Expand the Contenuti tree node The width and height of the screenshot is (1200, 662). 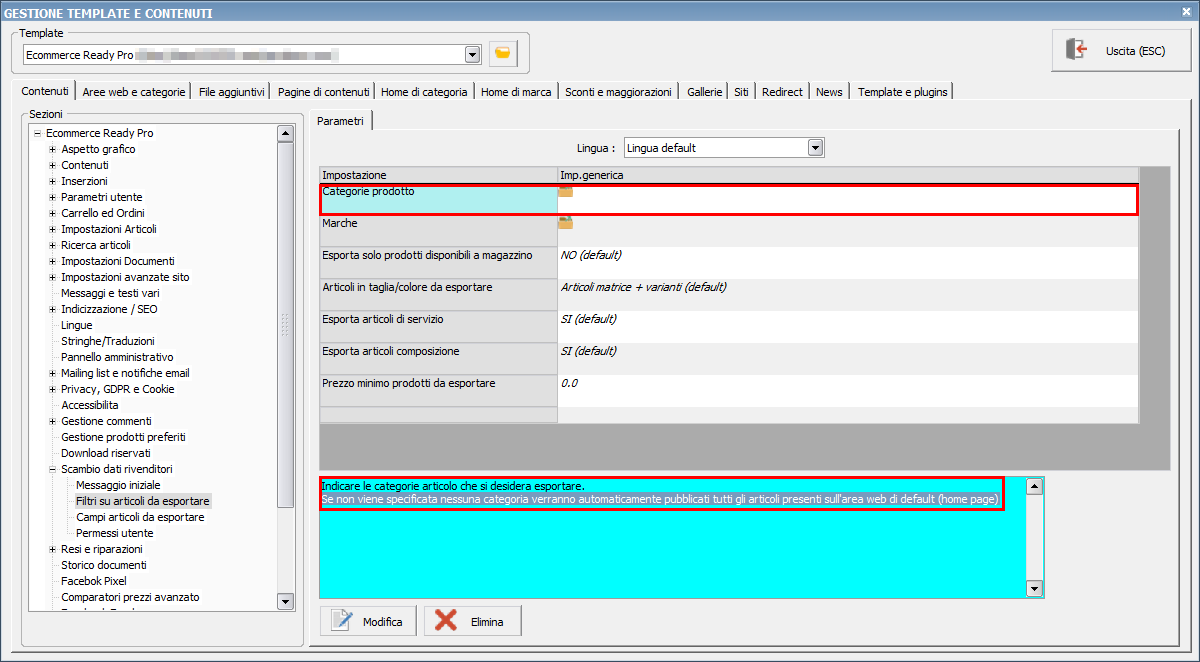click(52, 165)
